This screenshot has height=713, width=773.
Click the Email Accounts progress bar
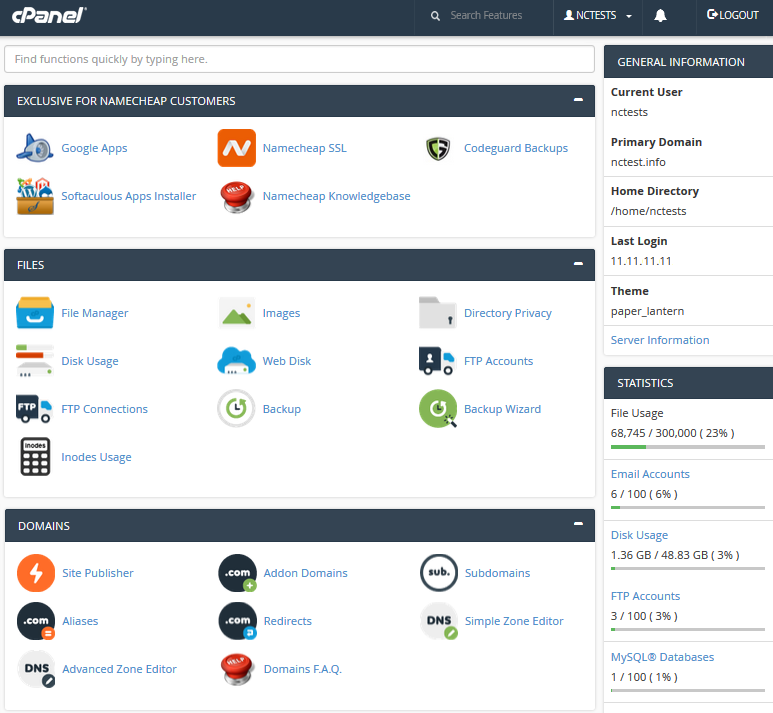[x=688, y=507]
